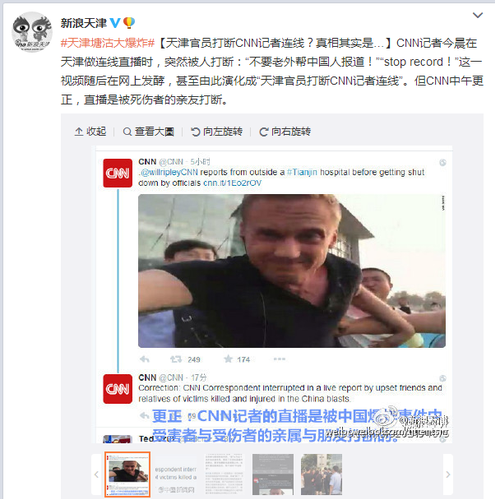This screenshot has width=495, height=499.
Task: Click the balloon membership badge icon
Action: coord(129,23)
